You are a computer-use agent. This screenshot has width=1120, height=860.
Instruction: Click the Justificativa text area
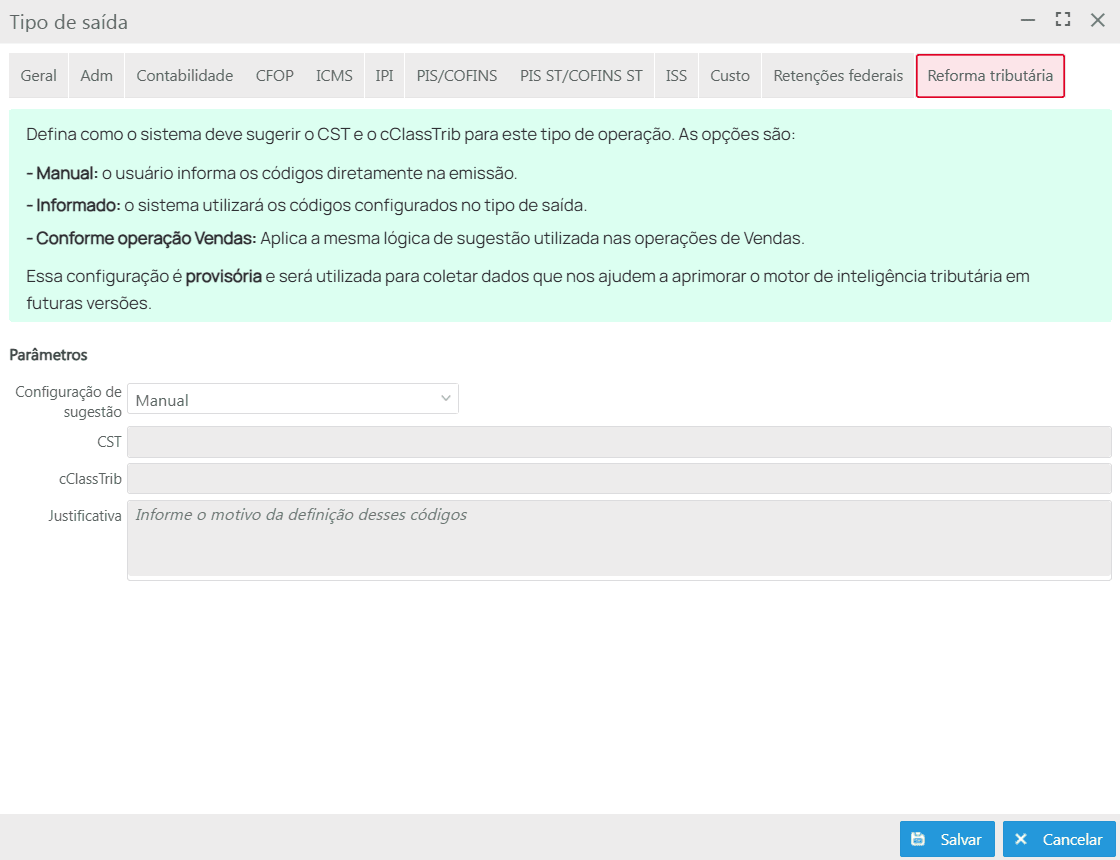click(x=619, y=539)
